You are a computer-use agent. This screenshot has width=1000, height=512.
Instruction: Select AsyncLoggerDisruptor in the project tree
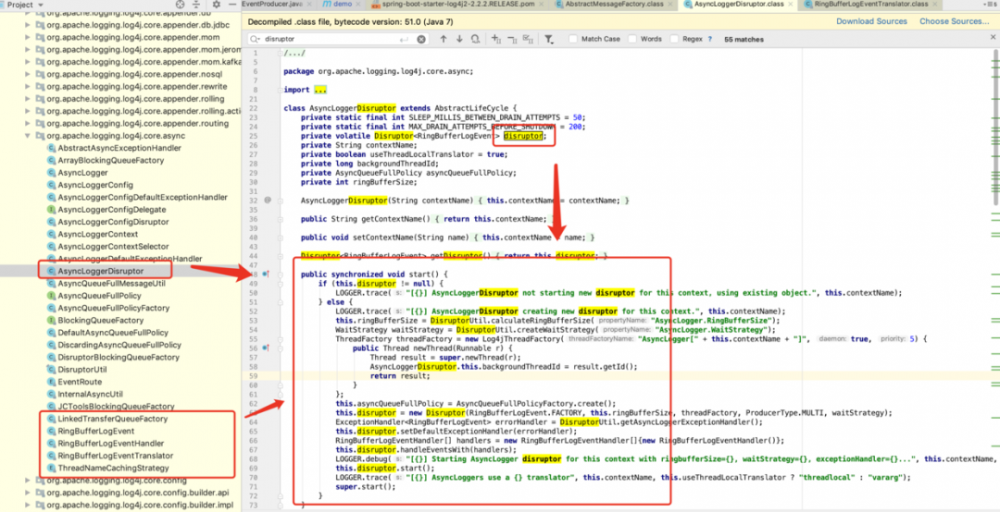pyautogui.click(x=100, y=270)
